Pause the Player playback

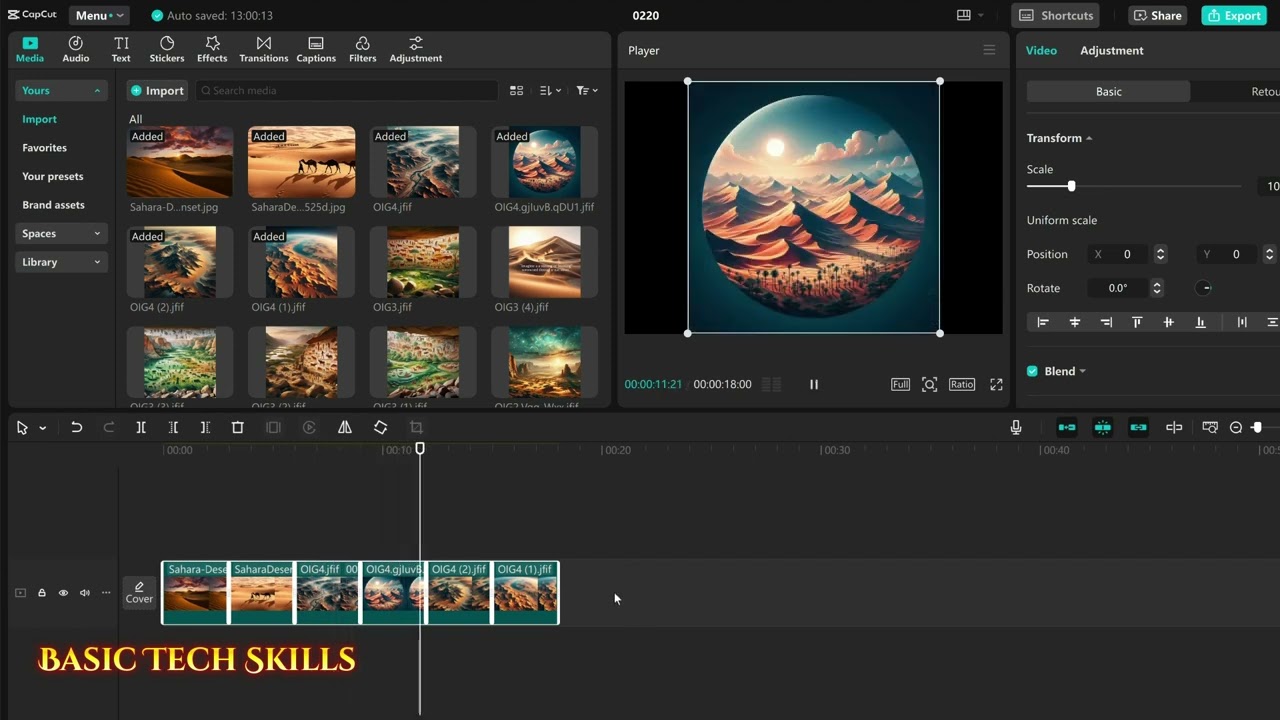(814, 384)
